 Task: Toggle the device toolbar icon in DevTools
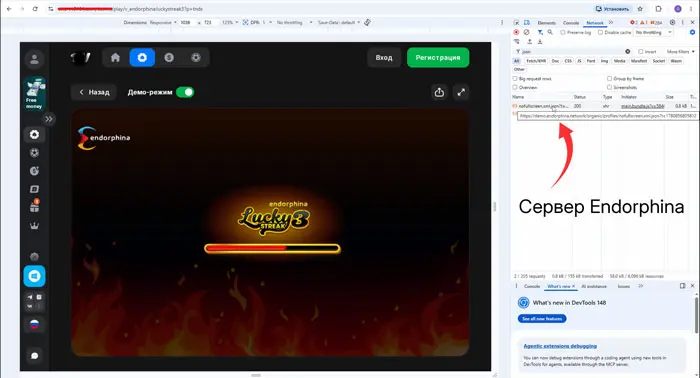click(527, 22)
